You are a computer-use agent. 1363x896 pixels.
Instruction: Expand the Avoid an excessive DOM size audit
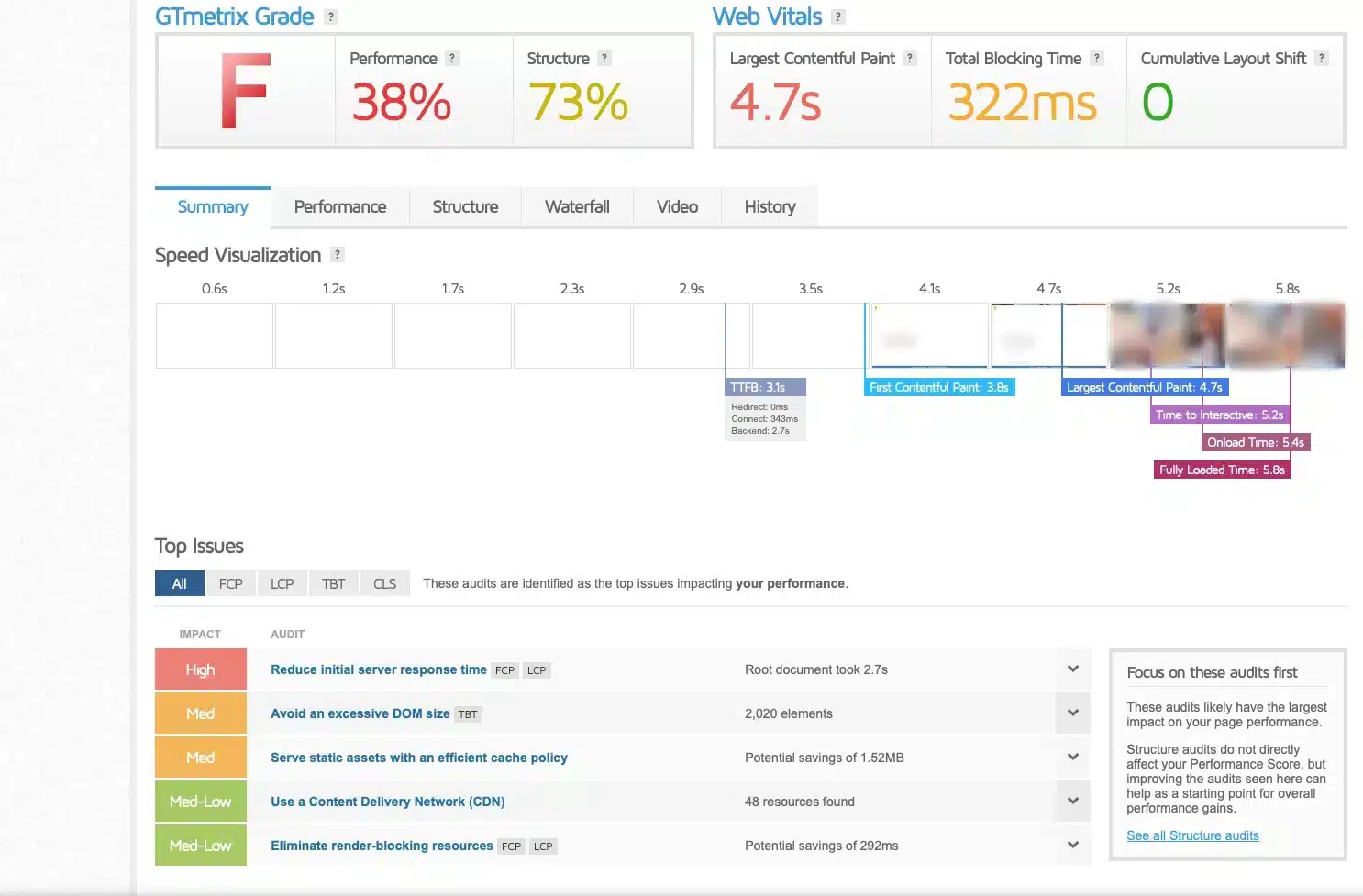click(x=1072, y=713)
